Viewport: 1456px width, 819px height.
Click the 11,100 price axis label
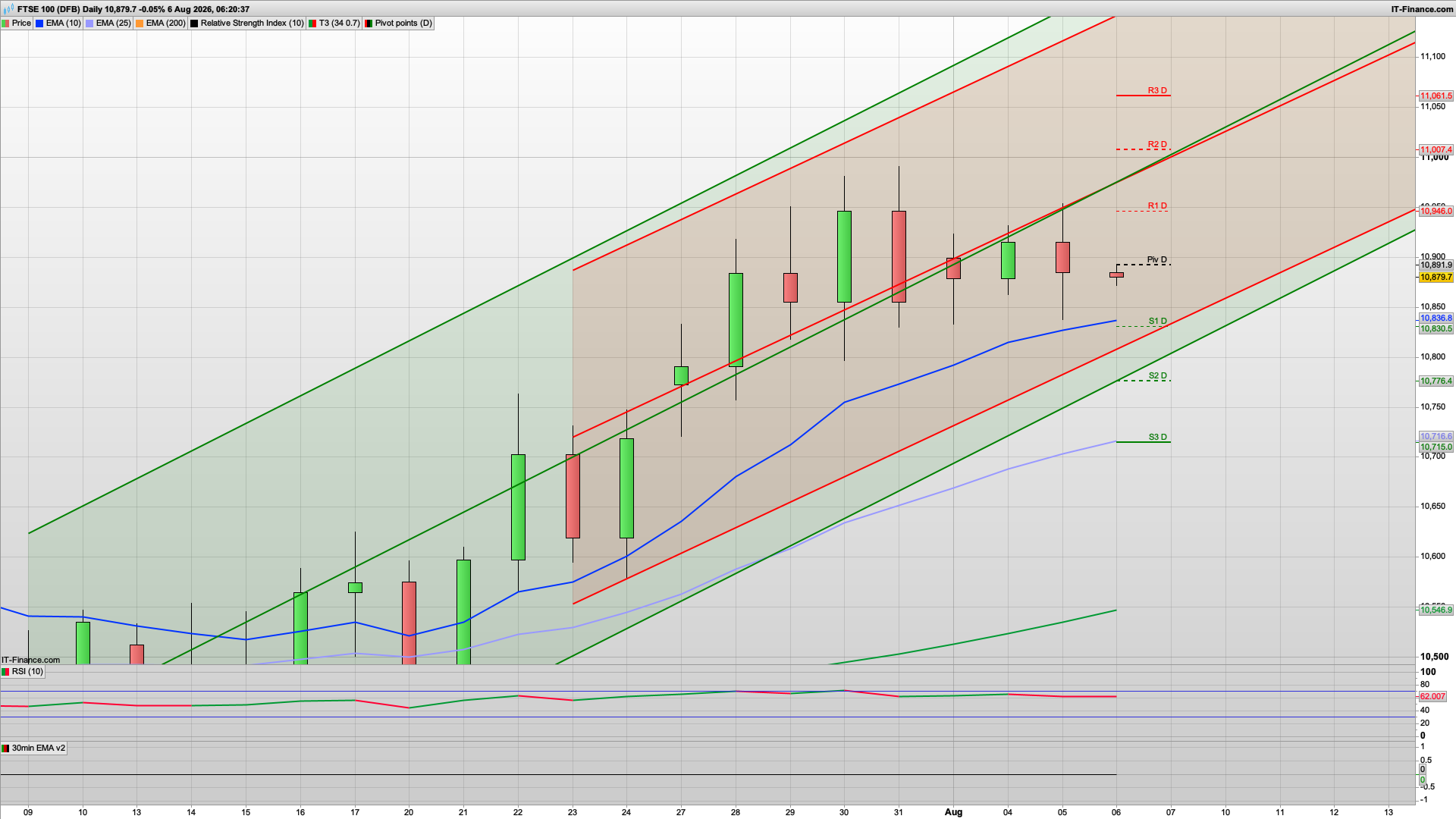click(x=1432, y=57)
